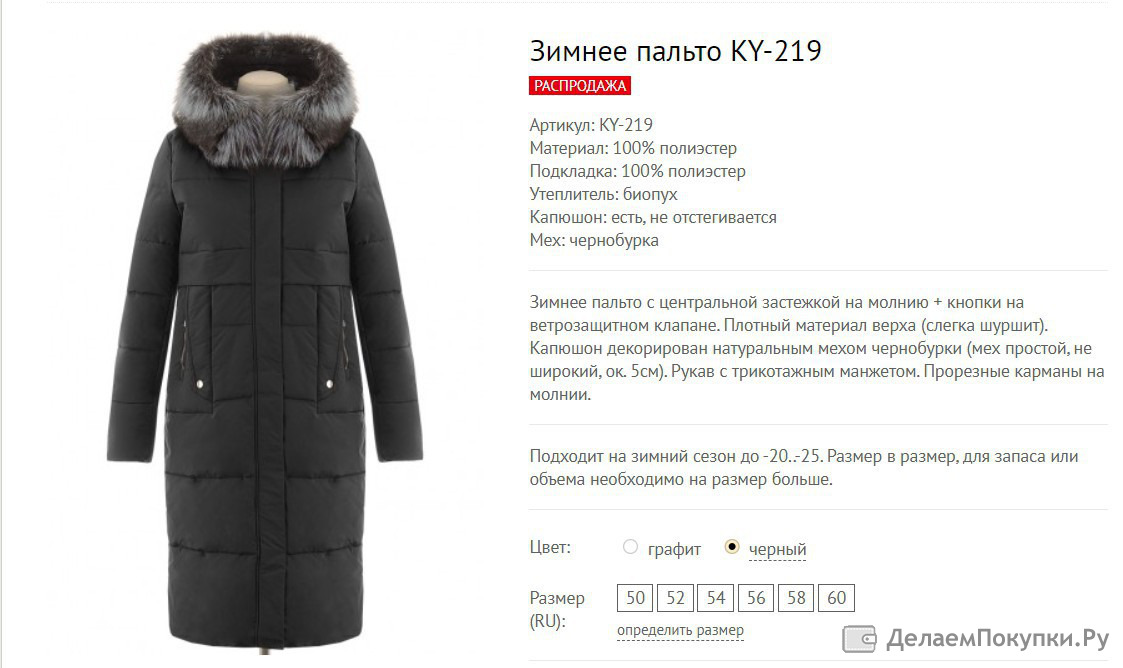Choose size 52

point(675,598)
